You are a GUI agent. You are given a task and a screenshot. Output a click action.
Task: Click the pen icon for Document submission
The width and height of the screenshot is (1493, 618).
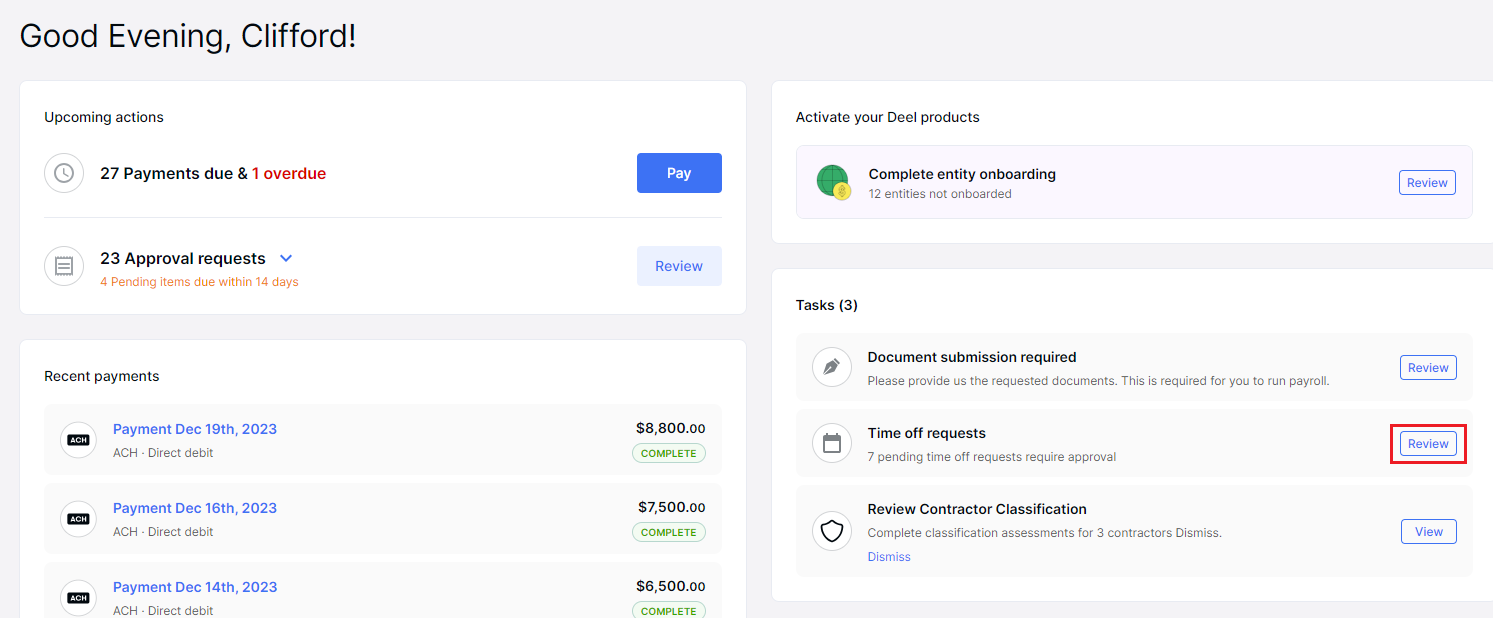[x=832, y=367]
